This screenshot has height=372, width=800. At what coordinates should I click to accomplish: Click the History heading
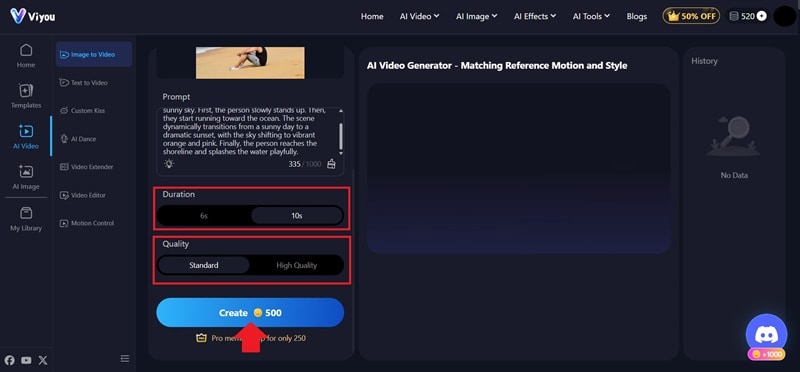click(x=704, y=61)
